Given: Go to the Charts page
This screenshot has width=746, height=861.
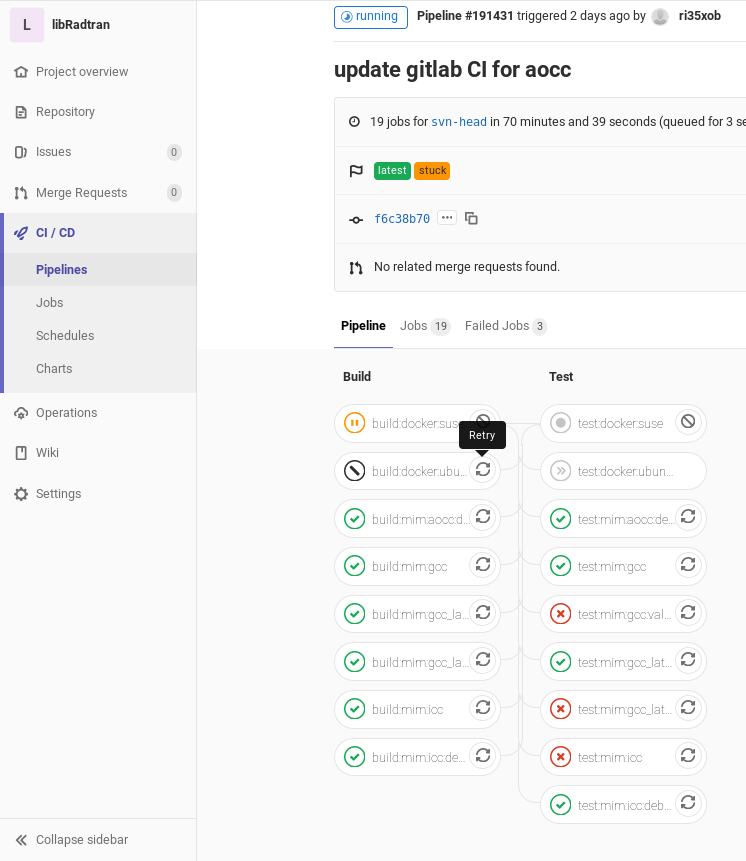Looking at the screenshot, I should 54,369.
